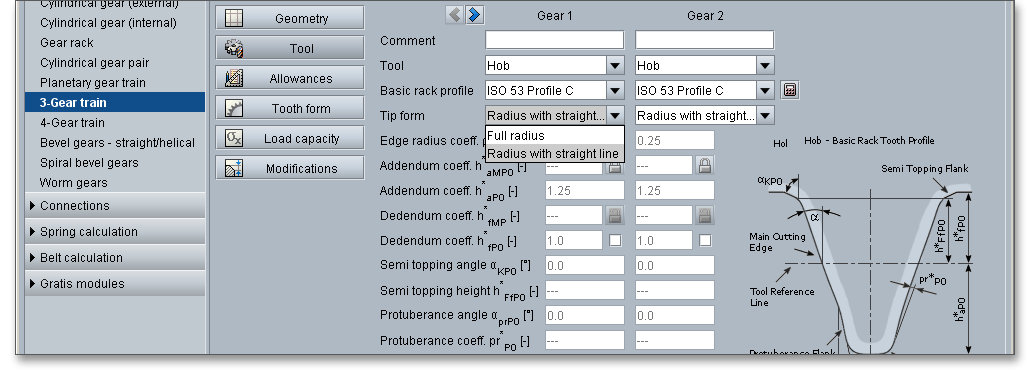
Task: Click the Geometry grid icon
Action: (x=234, y=18)
